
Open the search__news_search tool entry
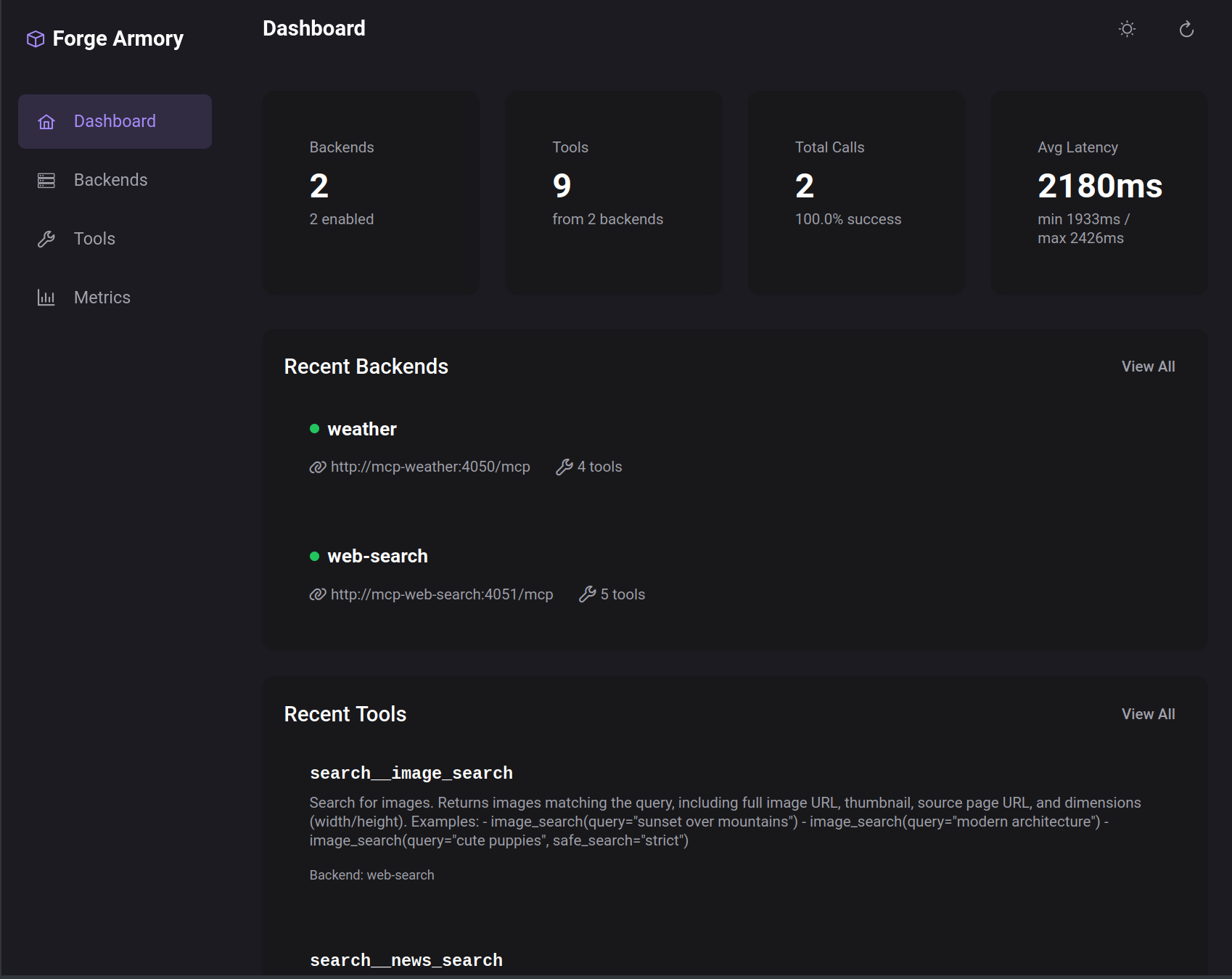coord(406,959)
